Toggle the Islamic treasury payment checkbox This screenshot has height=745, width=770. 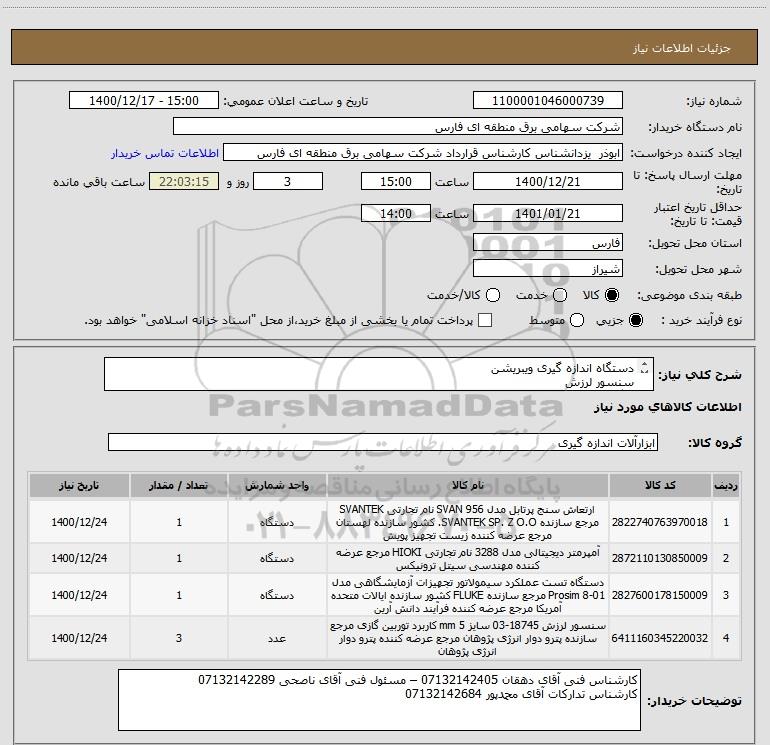(485, 320)
